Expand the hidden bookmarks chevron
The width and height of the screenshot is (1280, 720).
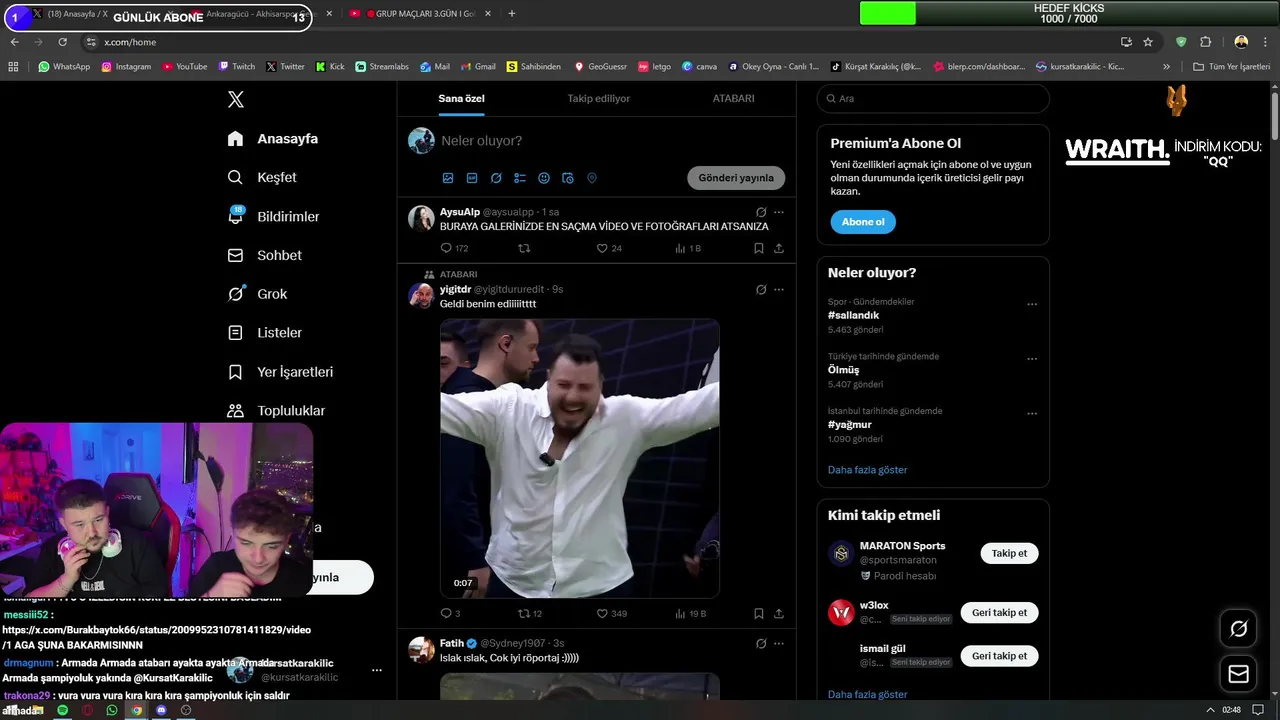click(x=1166, y=67)
